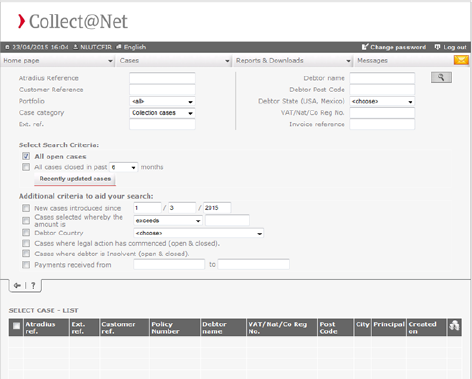This screenshot has height=379, width=472.
Task: Click the icon in the table header's last column
Action: coord(454,325)
